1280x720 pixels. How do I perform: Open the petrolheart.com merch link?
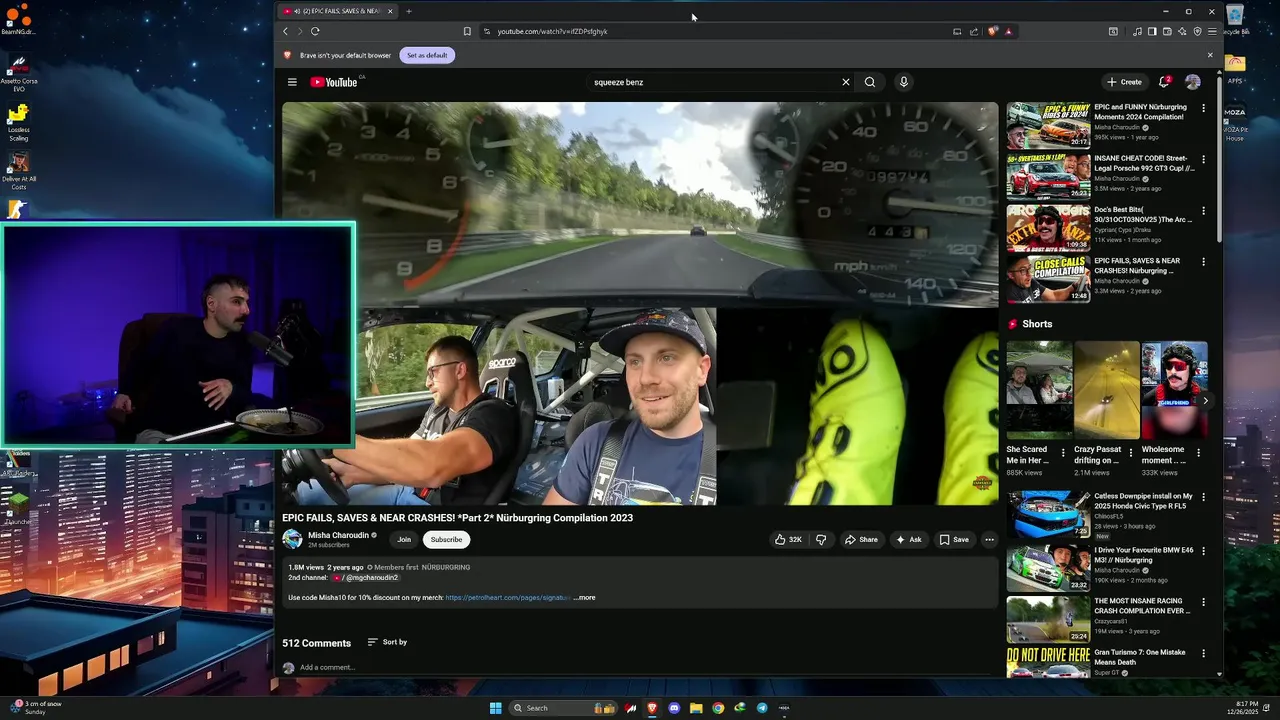coord(508,598)
